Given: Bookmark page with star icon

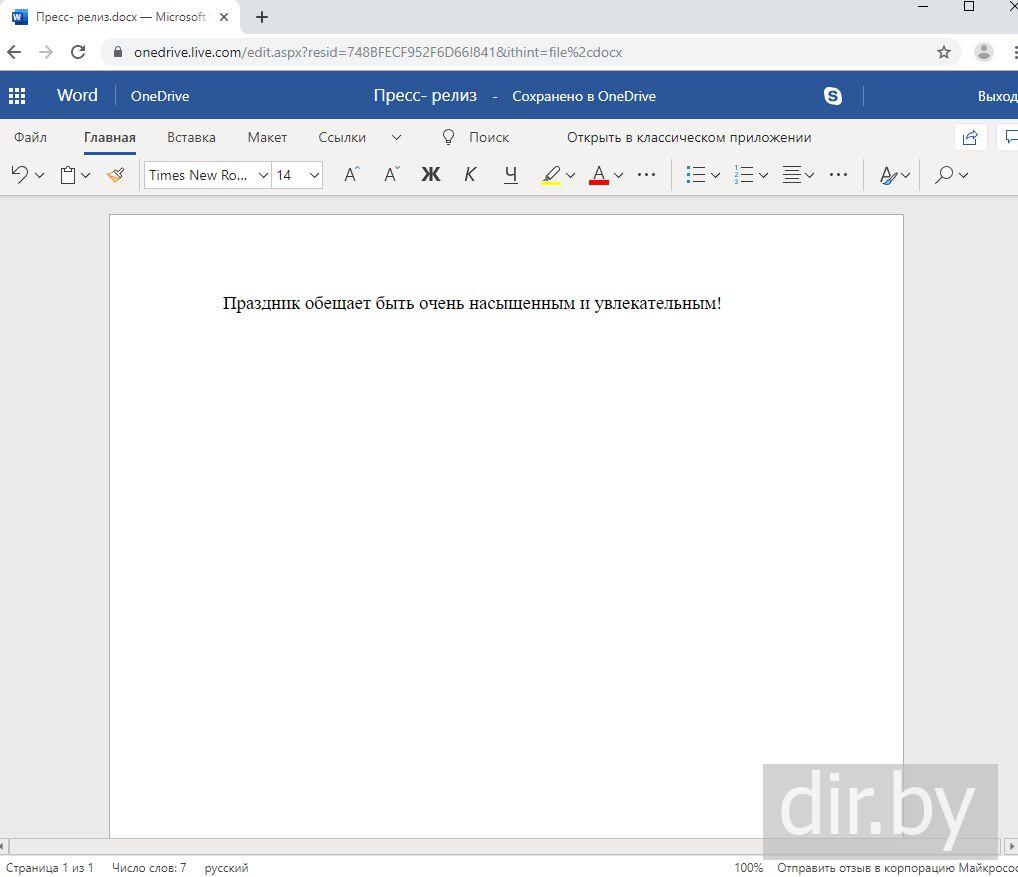Looking at the screenshot, I should click(x=943, y=52).
